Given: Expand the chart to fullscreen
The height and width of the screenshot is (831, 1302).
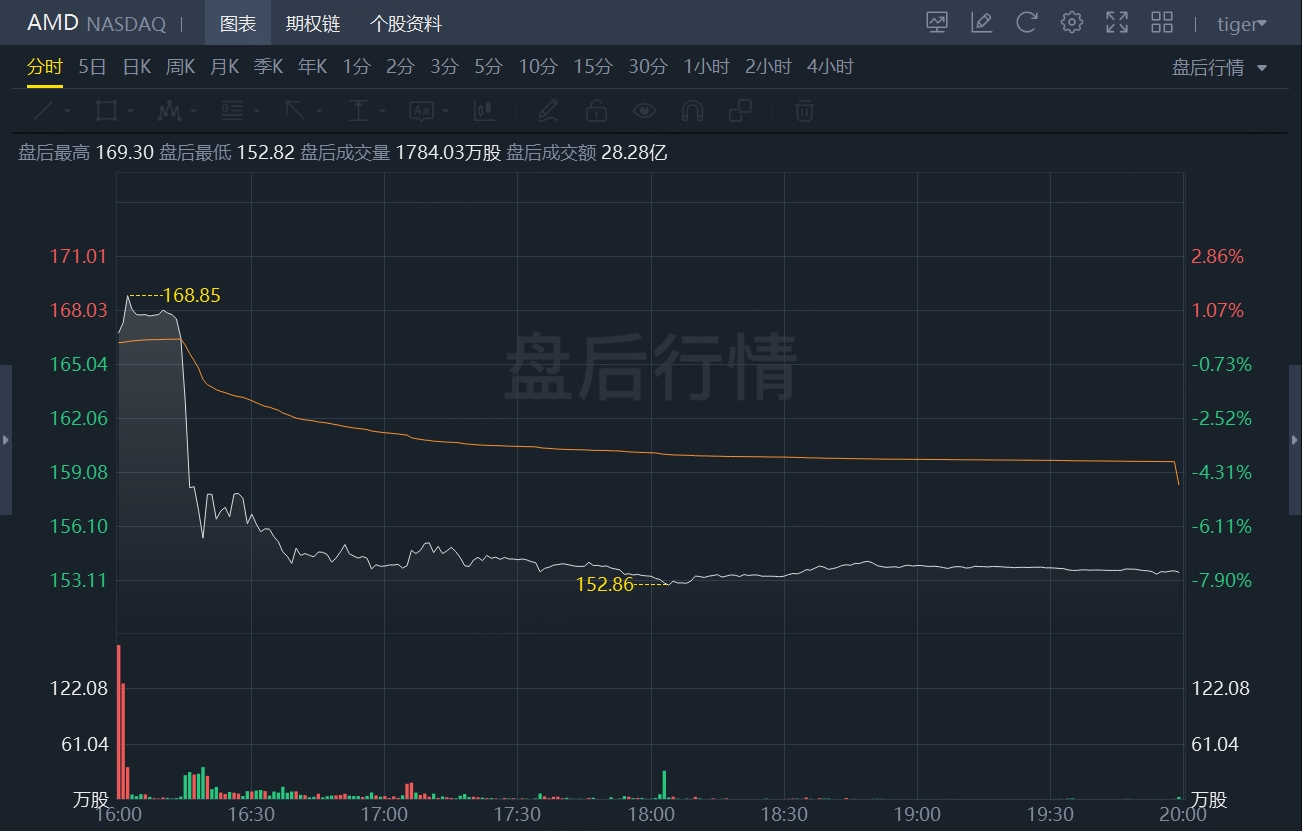Looking at the screenshot, I should [x=1117, y=23].
